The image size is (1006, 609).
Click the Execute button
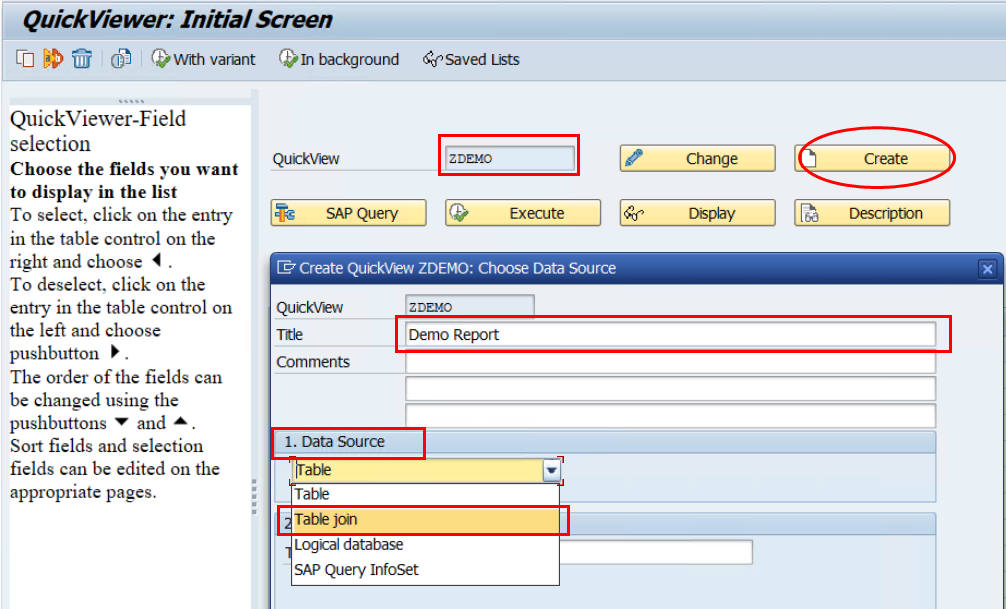point(523,213)
